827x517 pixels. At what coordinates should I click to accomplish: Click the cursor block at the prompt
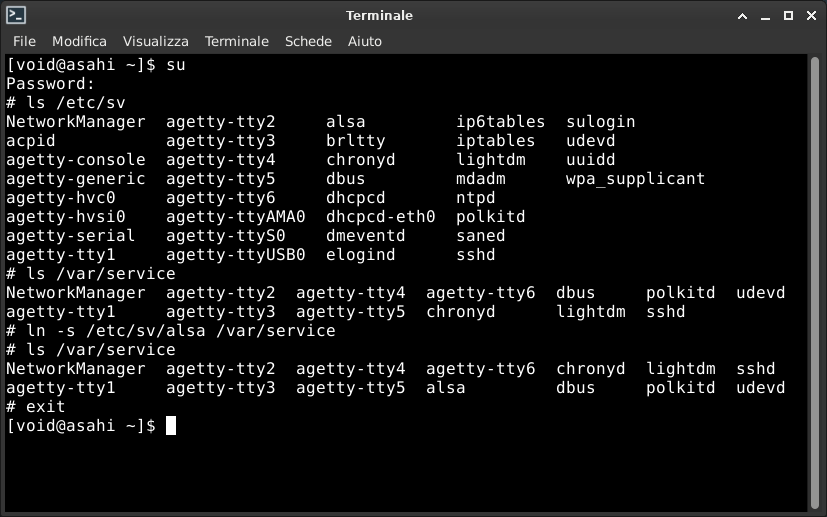171,425
